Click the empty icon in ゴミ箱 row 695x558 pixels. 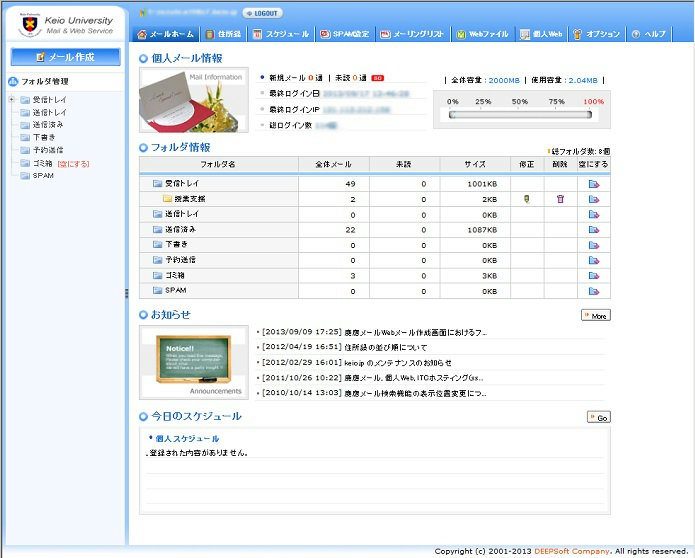coord(594,275)
